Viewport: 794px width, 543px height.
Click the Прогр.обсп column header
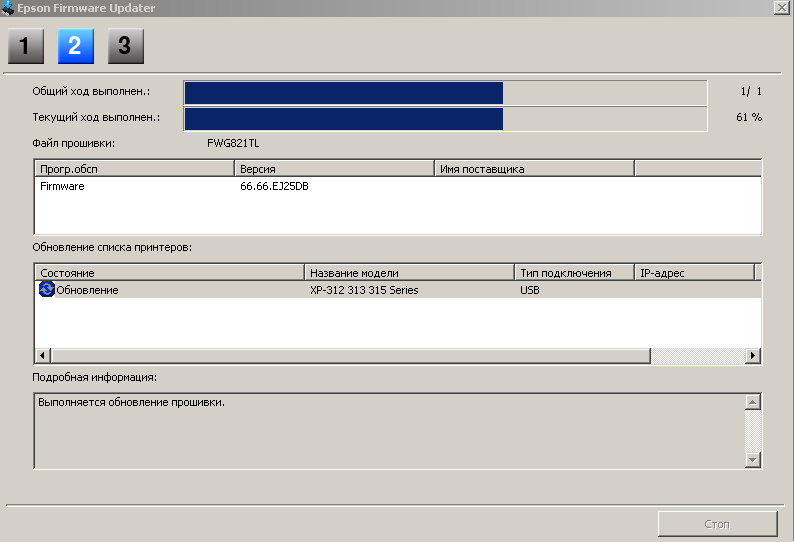coord(134,169)
